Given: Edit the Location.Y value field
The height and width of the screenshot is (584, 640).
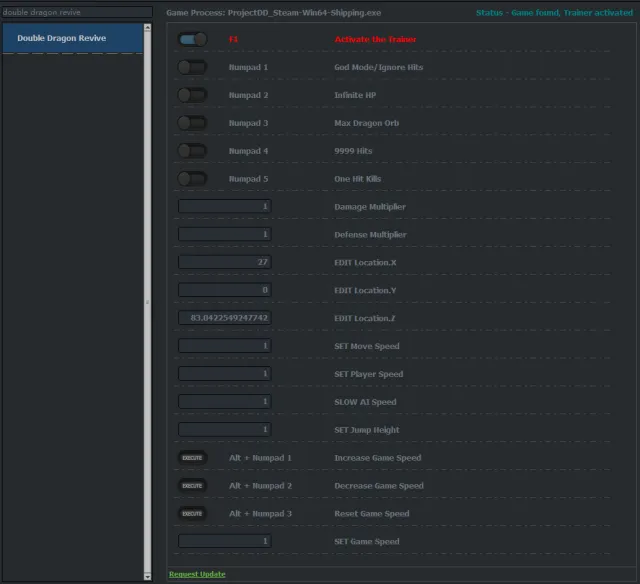Looking at the screenshot, I should [x=225, y=290].
